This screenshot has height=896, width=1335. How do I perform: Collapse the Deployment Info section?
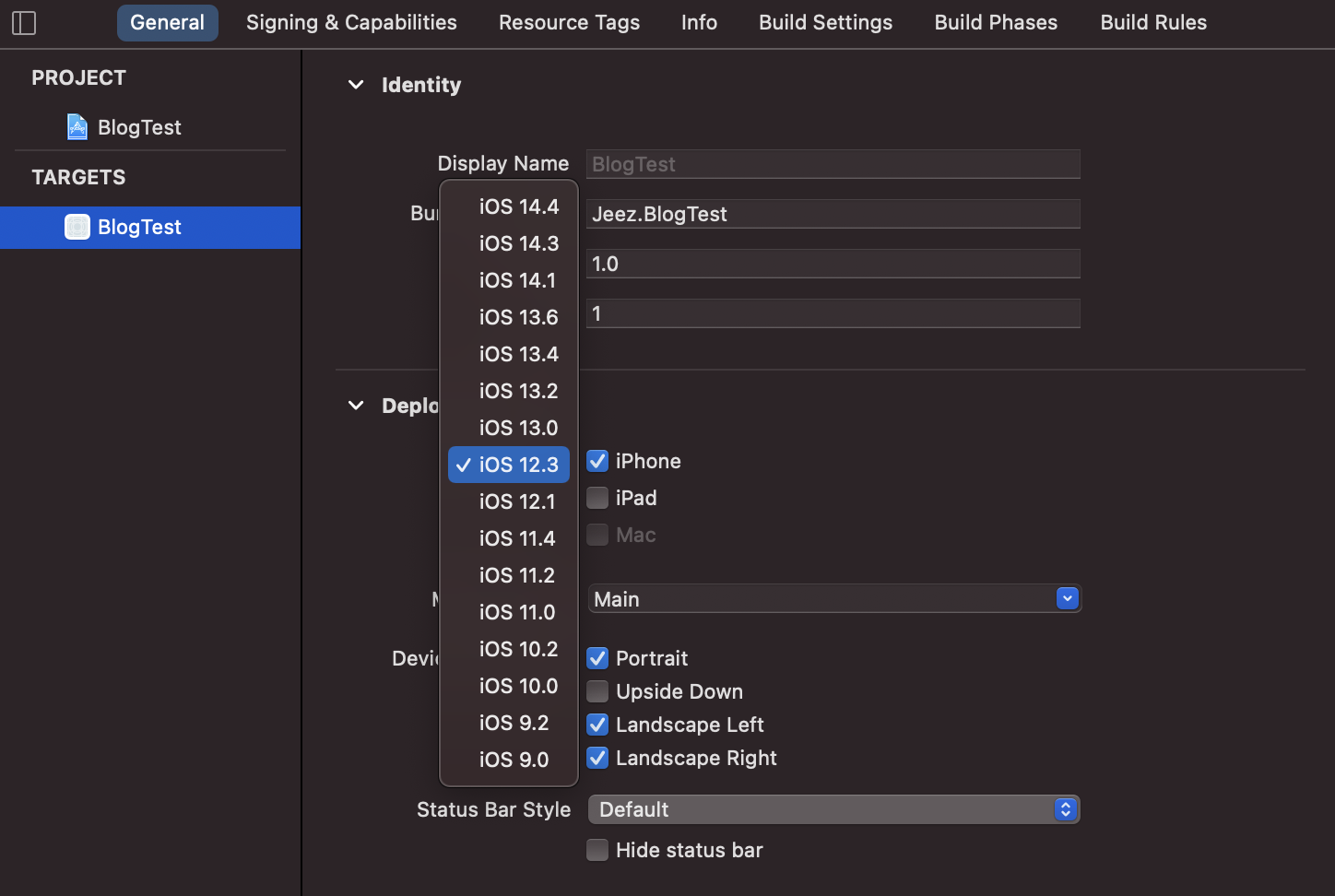click(356, 406)
